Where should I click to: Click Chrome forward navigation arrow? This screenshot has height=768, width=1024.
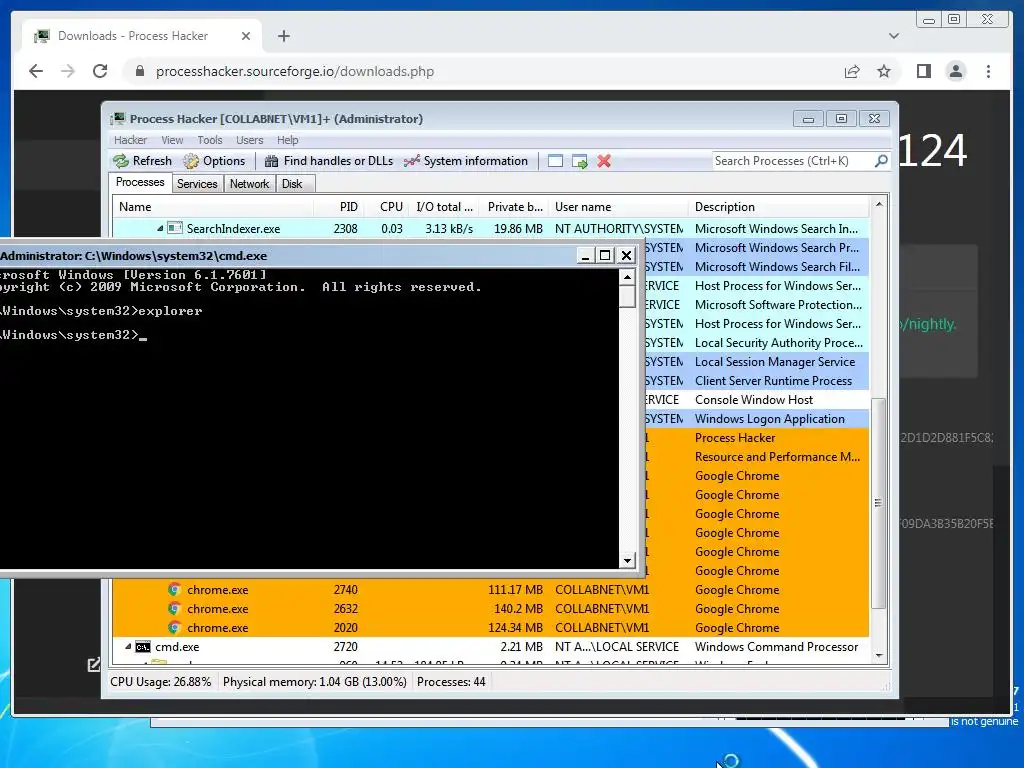pos(68,71)
